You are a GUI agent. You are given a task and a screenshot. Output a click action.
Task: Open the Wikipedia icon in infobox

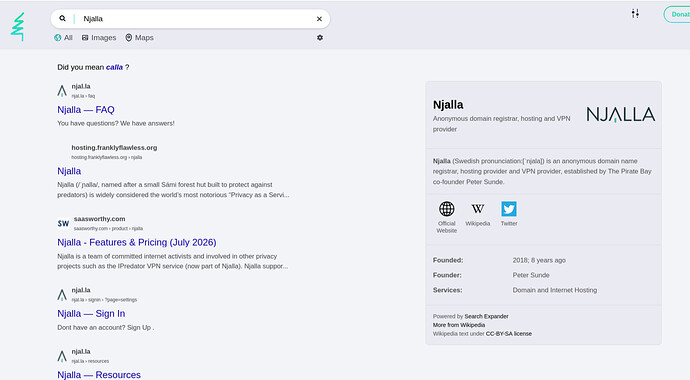[x=478, y=209]
